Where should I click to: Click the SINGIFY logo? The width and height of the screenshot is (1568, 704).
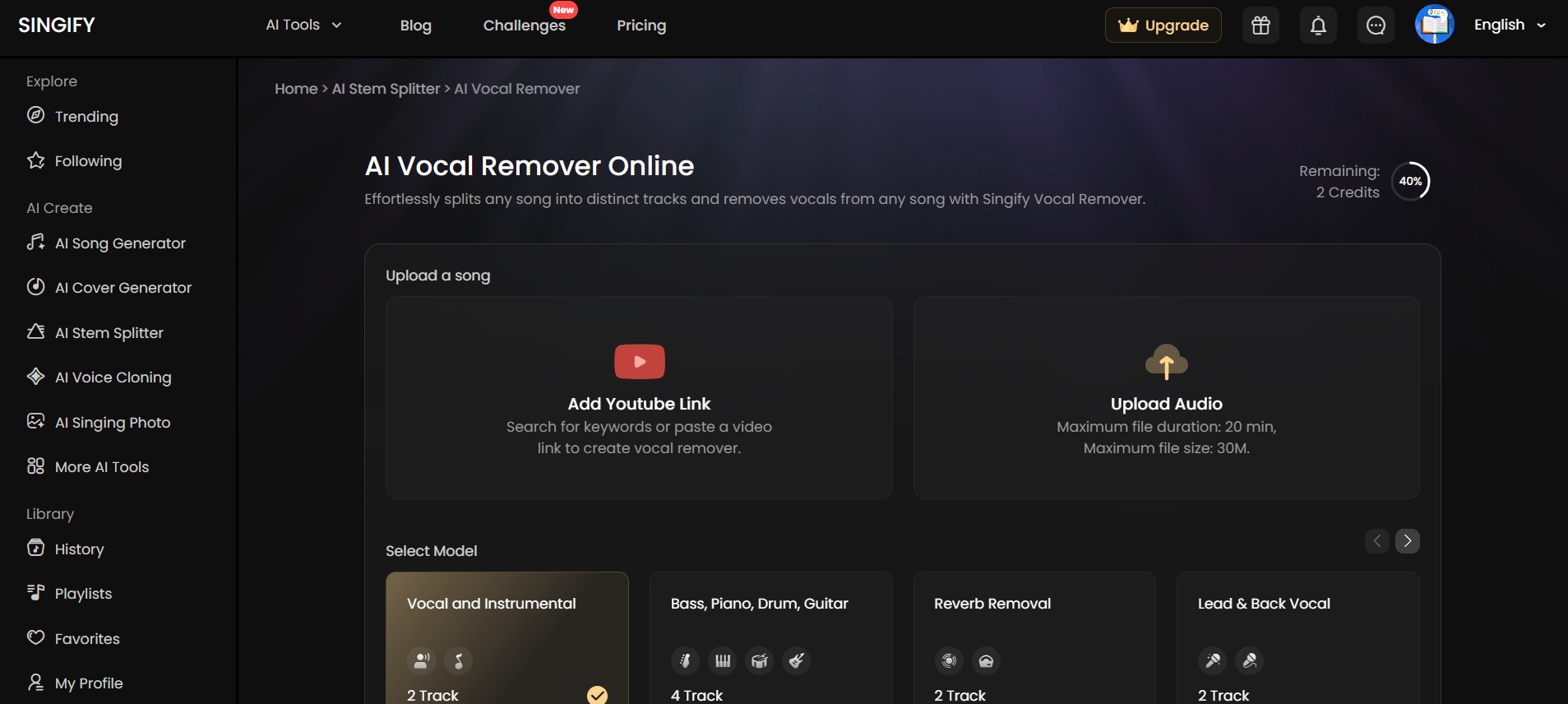[x=57, y=25]
